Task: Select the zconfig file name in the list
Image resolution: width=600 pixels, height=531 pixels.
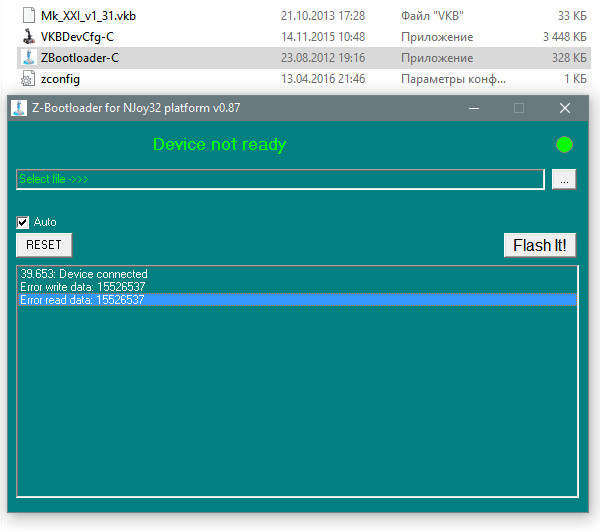Action: (60, 79)
